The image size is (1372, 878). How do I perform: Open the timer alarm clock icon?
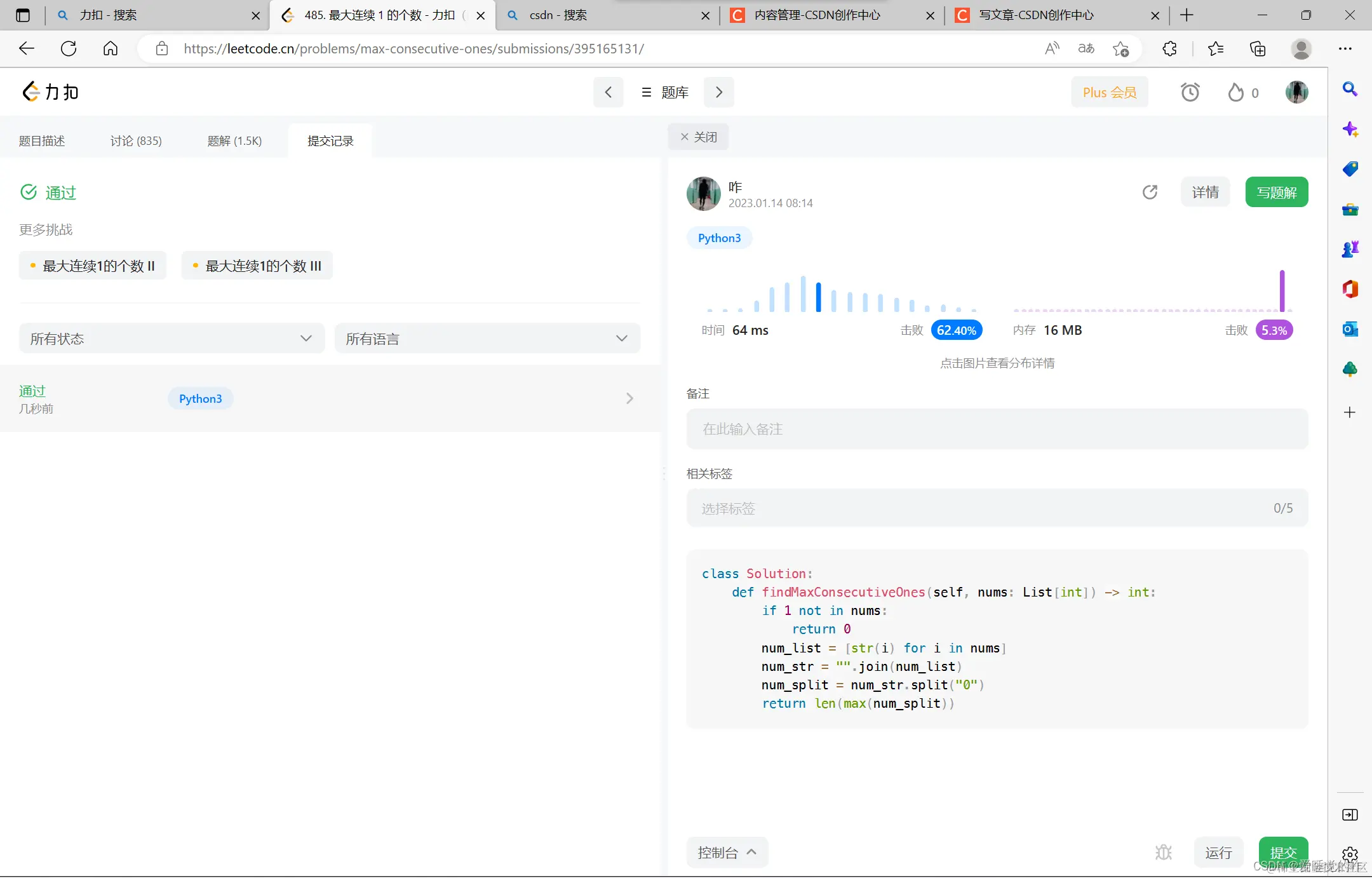pos(1190,93)
